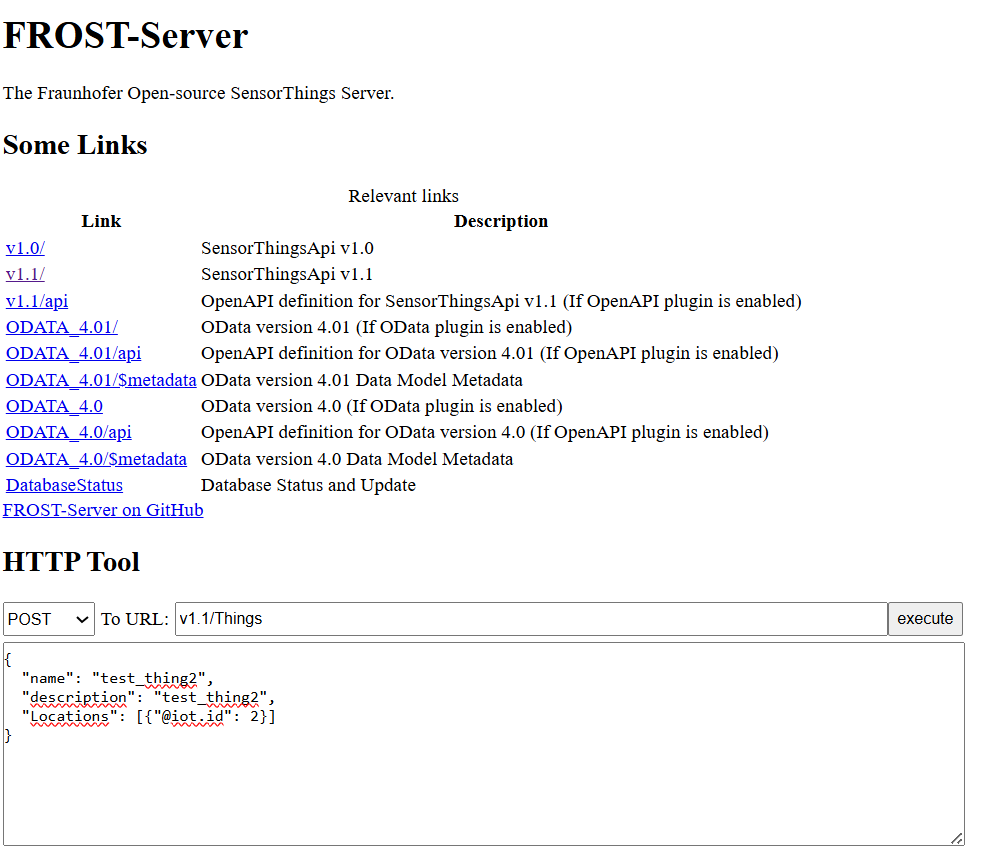
Task: Open the ODATA_4.01/$metadata link
Action: (x=101, y=380)
